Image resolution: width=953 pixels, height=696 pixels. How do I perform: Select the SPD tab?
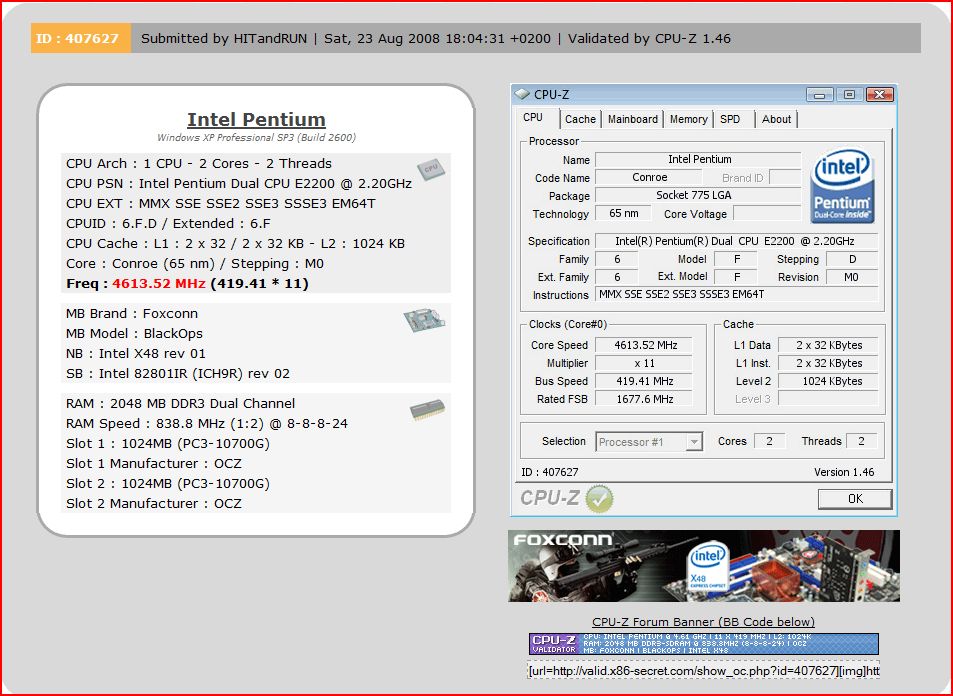(x=730, y=119)
